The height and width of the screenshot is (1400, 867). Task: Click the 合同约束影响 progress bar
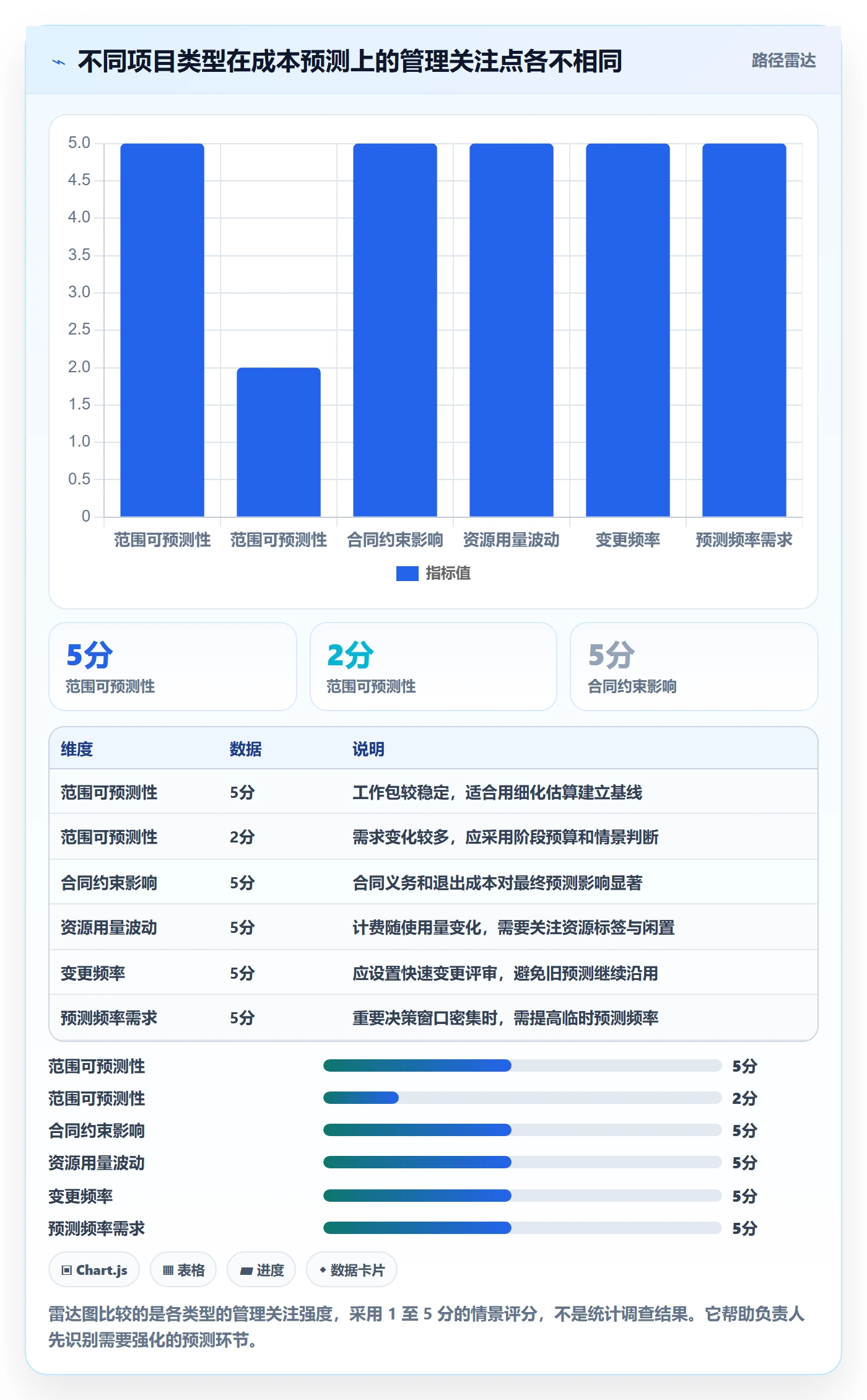point(523,1130)
